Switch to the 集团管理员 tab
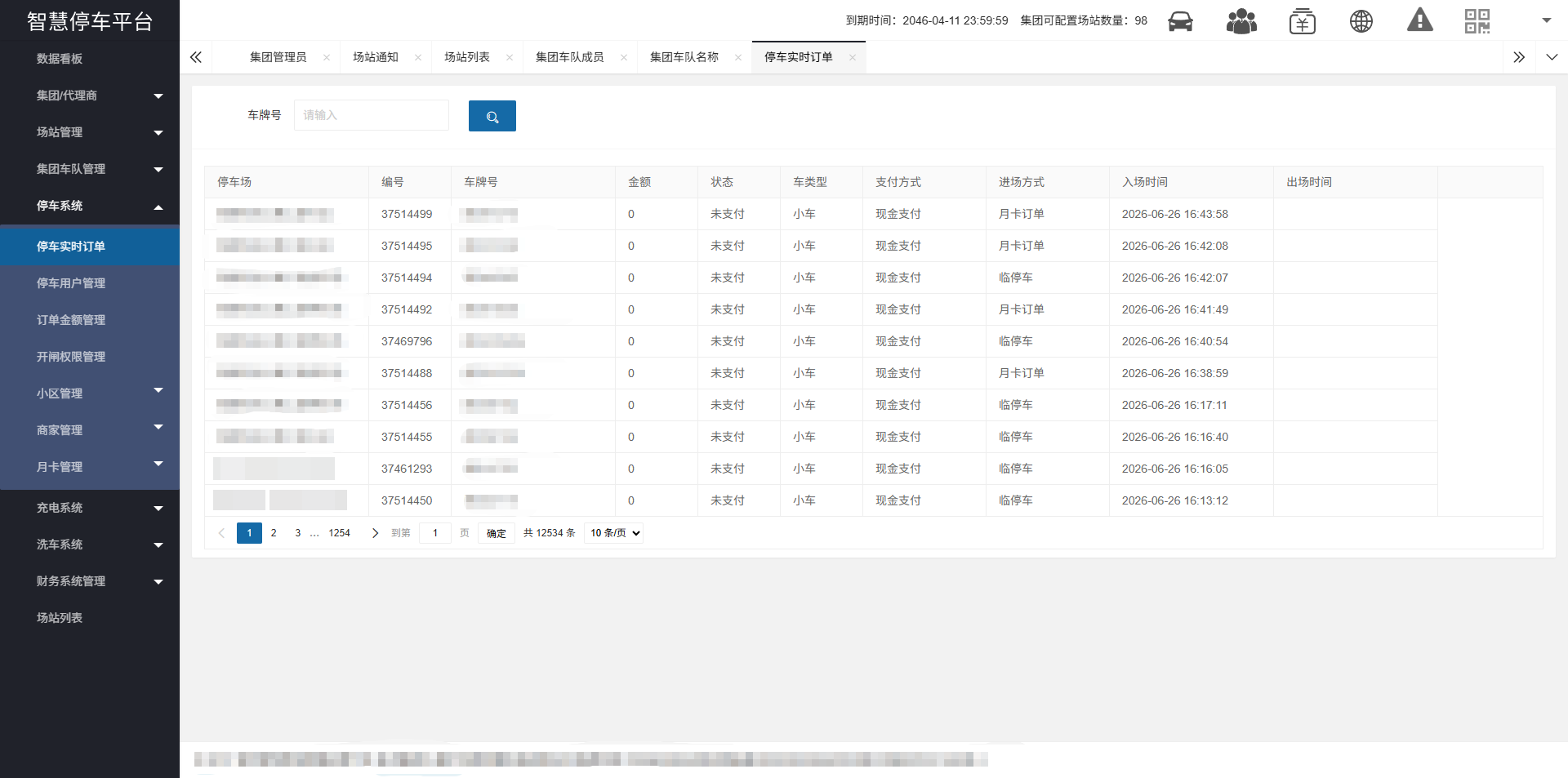This screenshot has height=778, width=1568. pyautogui.click(x=278, y=57)
